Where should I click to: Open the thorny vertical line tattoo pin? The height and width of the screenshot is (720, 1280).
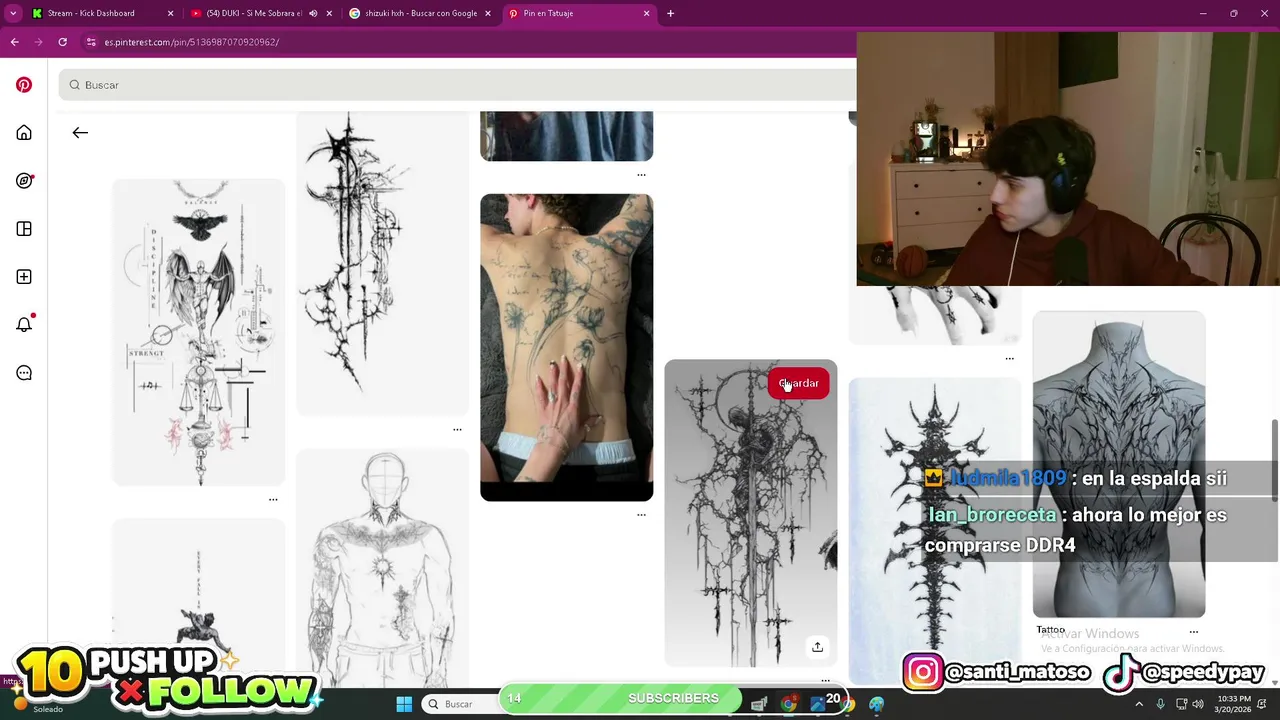click(x=382, y=263)
